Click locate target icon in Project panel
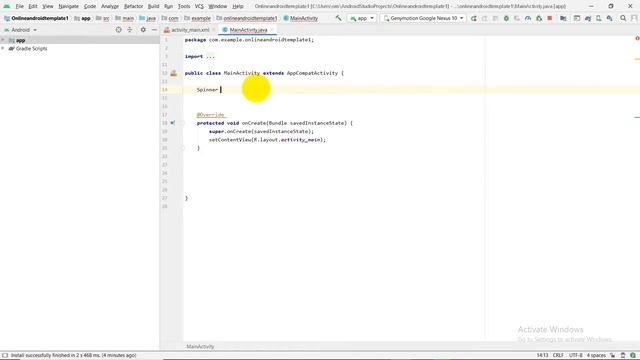 [118, 30]
